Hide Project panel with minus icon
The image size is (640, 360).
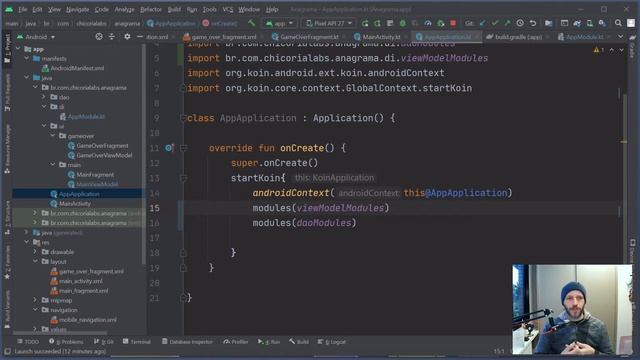pos(140,37)
